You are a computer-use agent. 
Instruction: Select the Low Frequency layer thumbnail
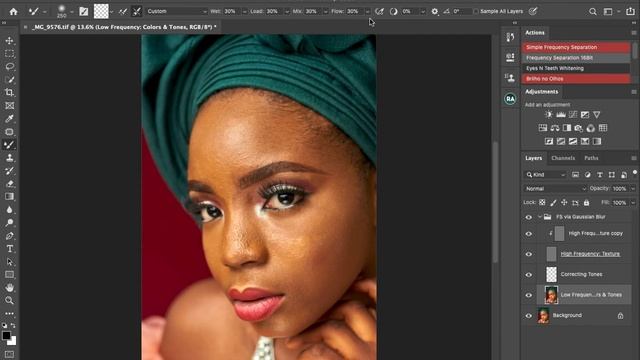pyautogui.click(x=551, y=295)
